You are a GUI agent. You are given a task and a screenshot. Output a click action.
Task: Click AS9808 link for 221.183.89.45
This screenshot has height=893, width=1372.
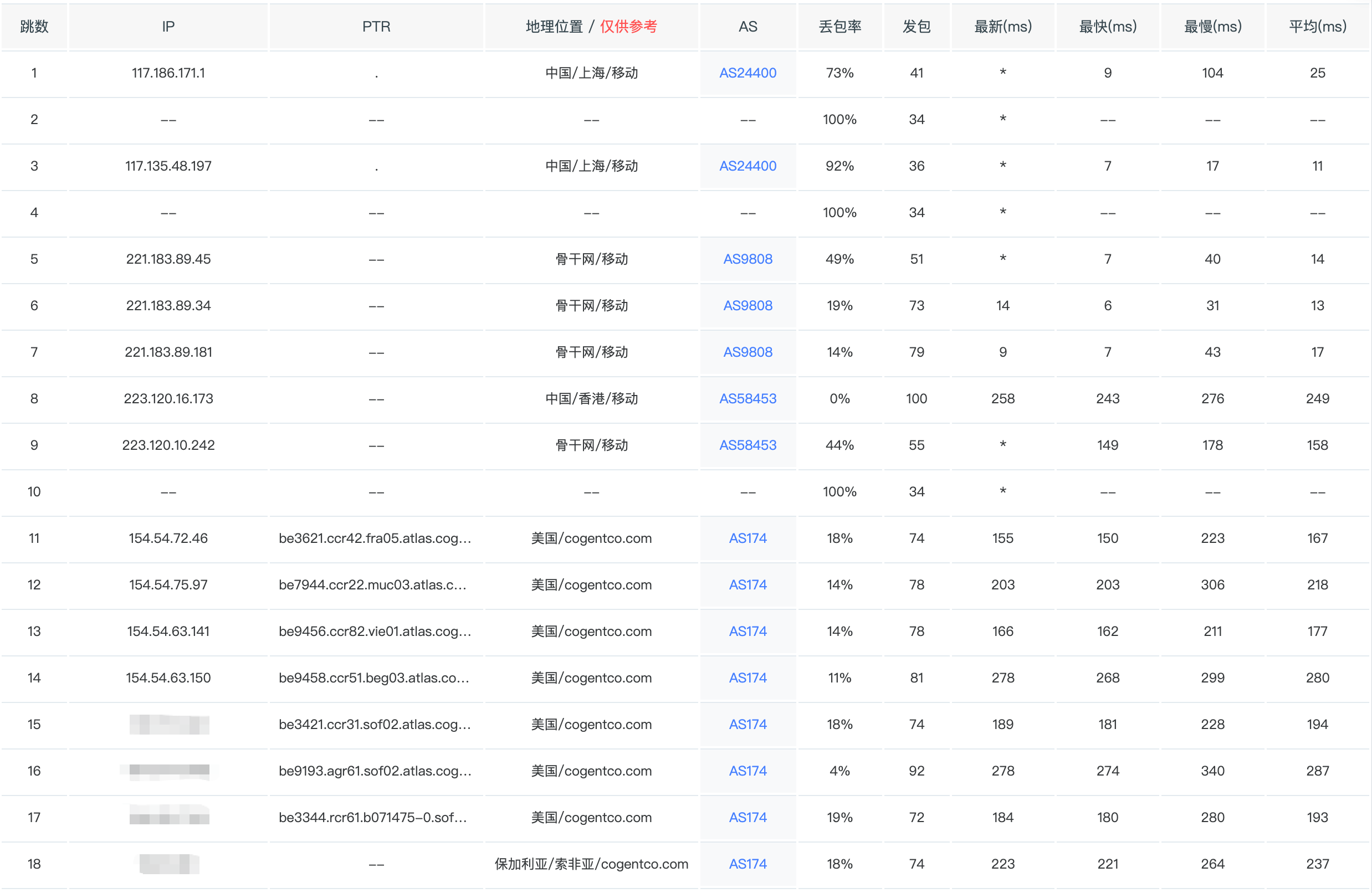[748, 259]
